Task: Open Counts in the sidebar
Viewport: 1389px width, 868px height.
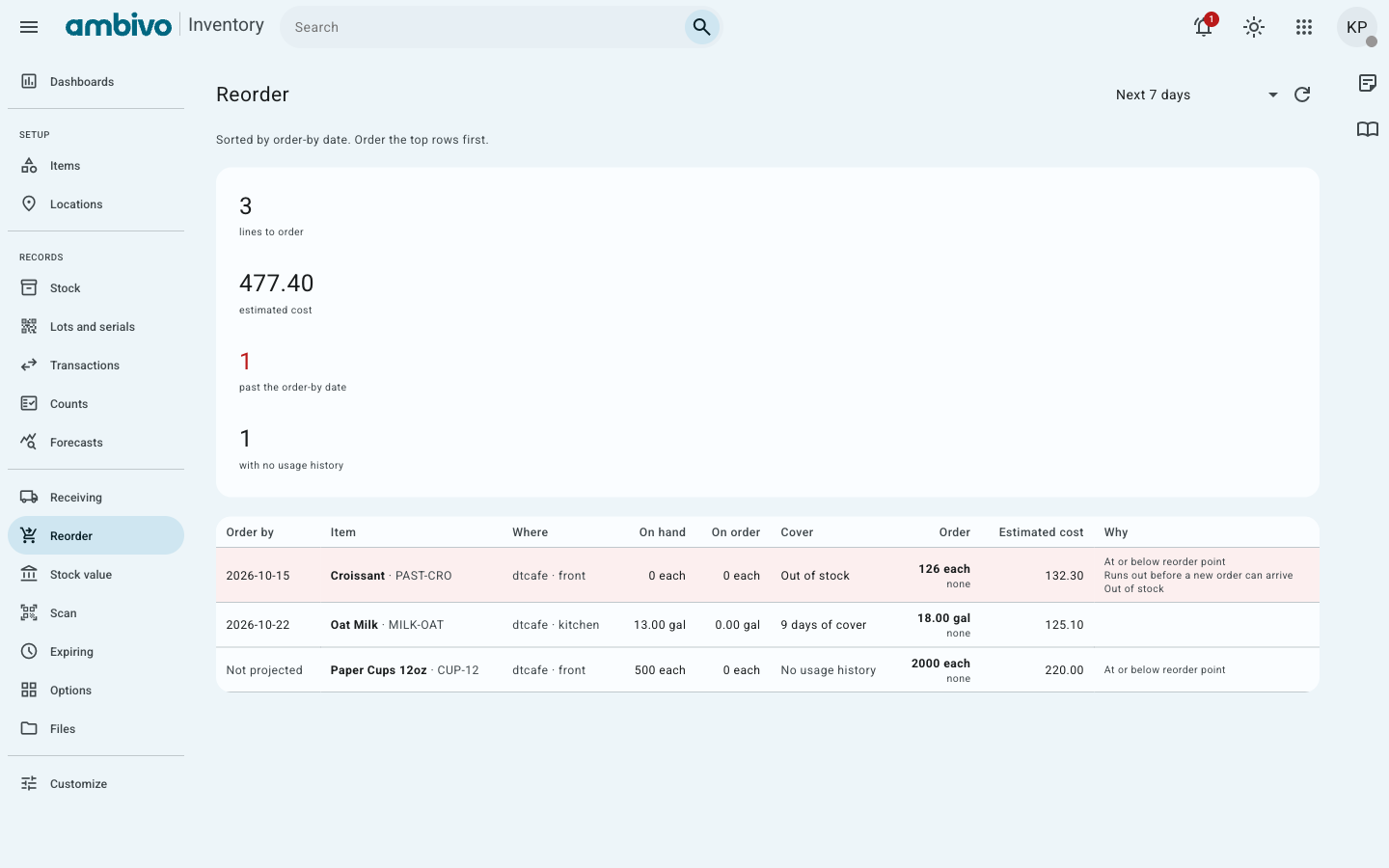Action: click(x=95, y=404)
